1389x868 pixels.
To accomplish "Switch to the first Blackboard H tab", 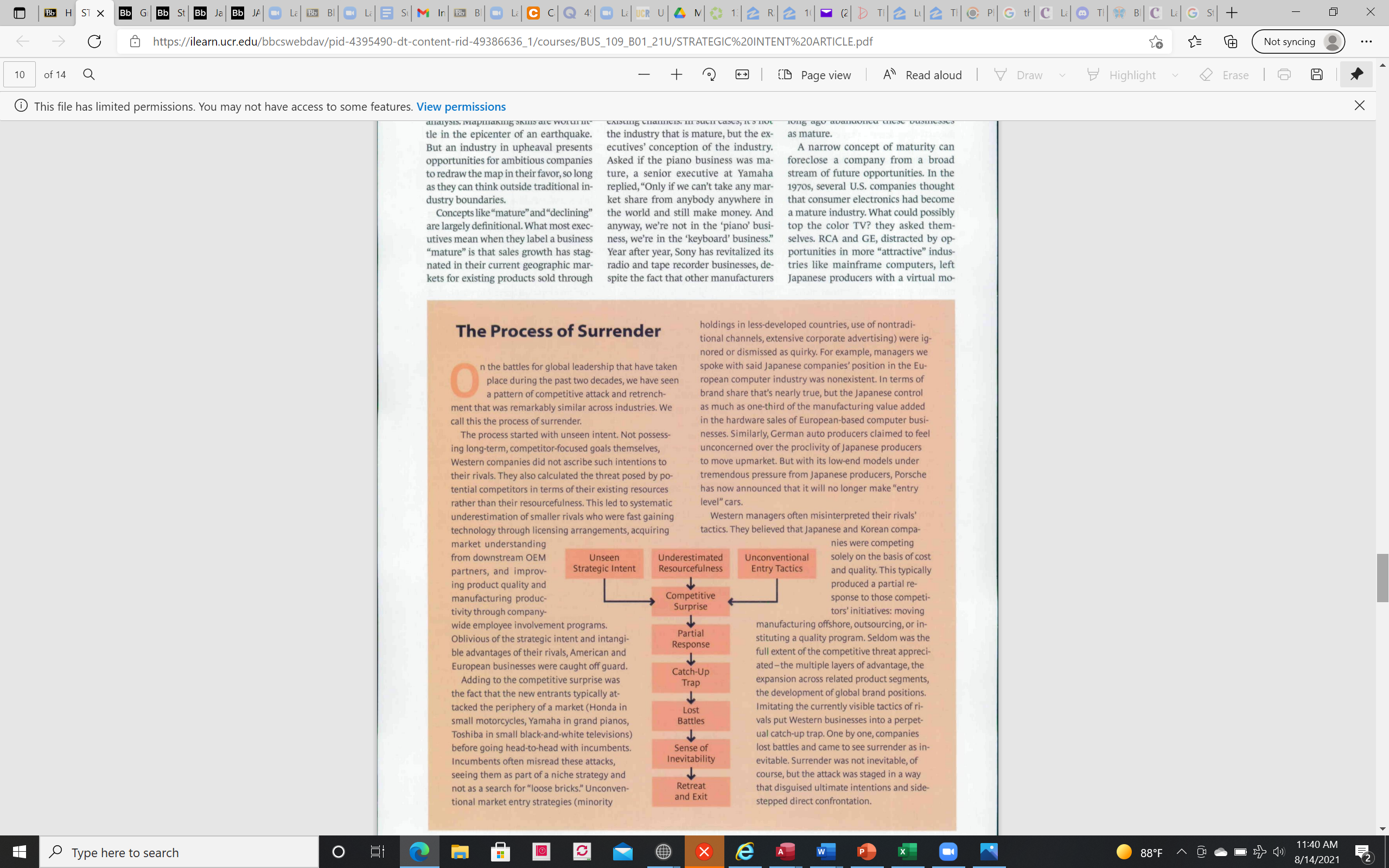I will (x=58, y=12).
